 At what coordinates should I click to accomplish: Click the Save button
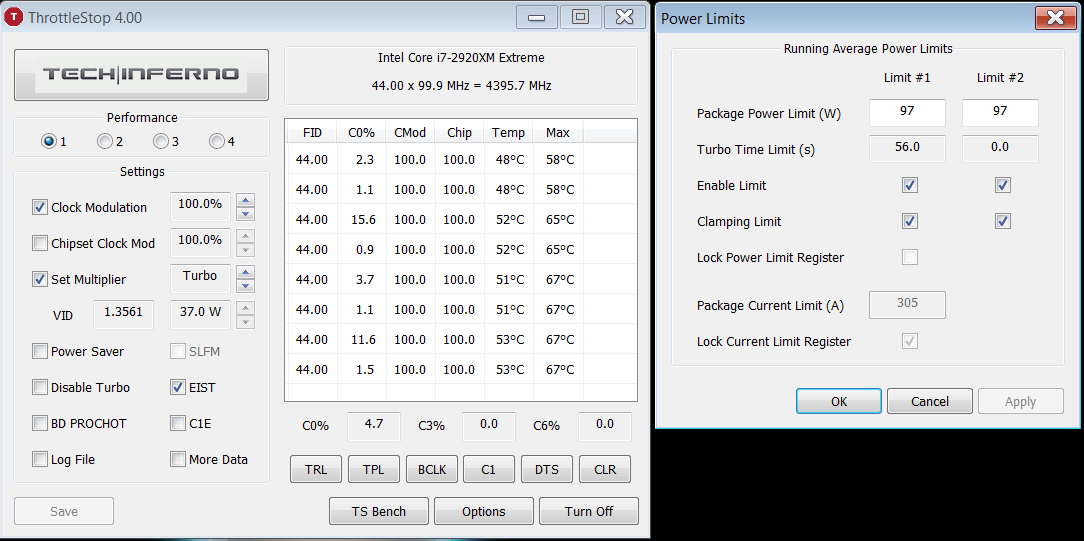(x=64, y=511)
